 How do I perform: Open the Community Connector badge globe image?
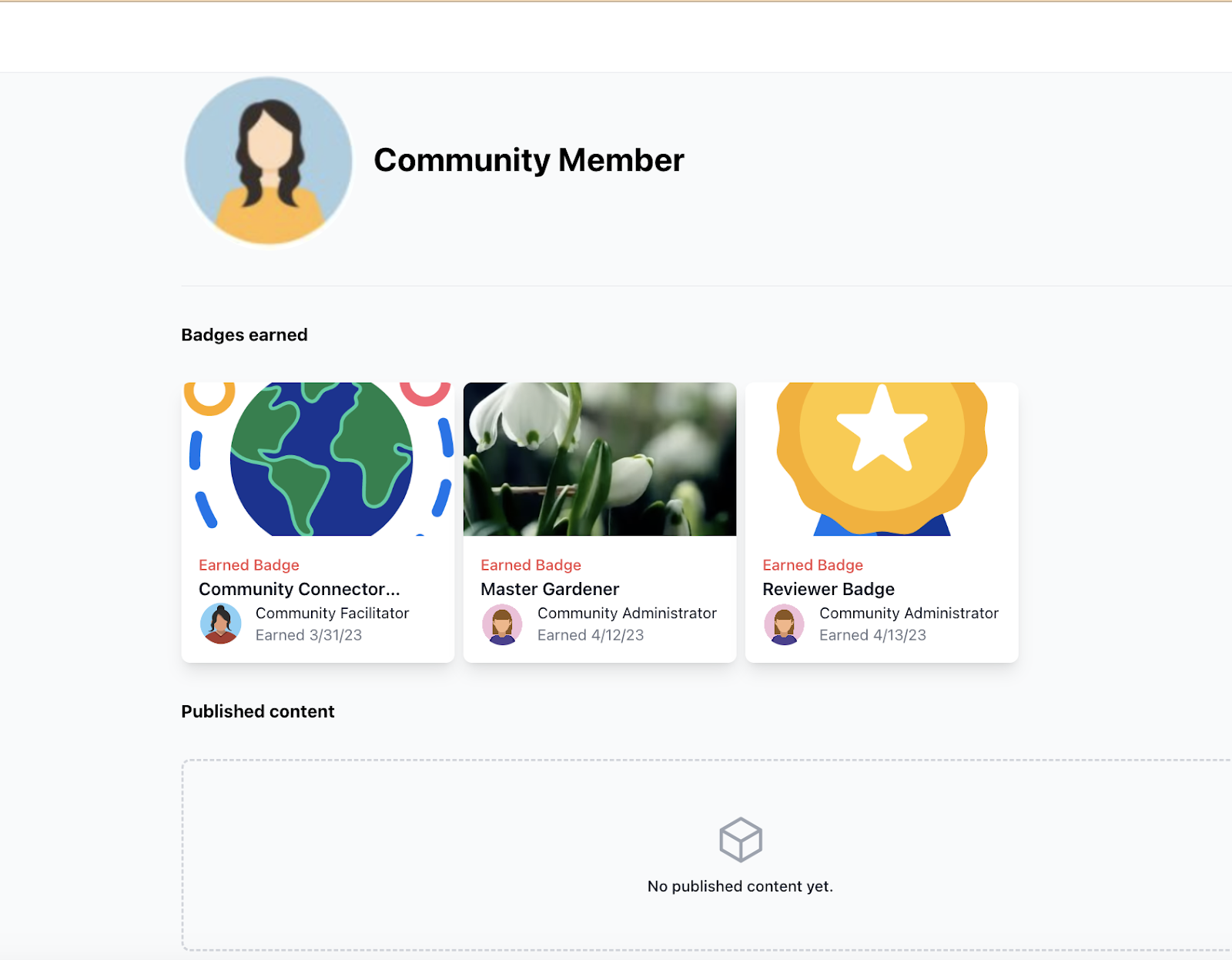[x=318, y=459]
